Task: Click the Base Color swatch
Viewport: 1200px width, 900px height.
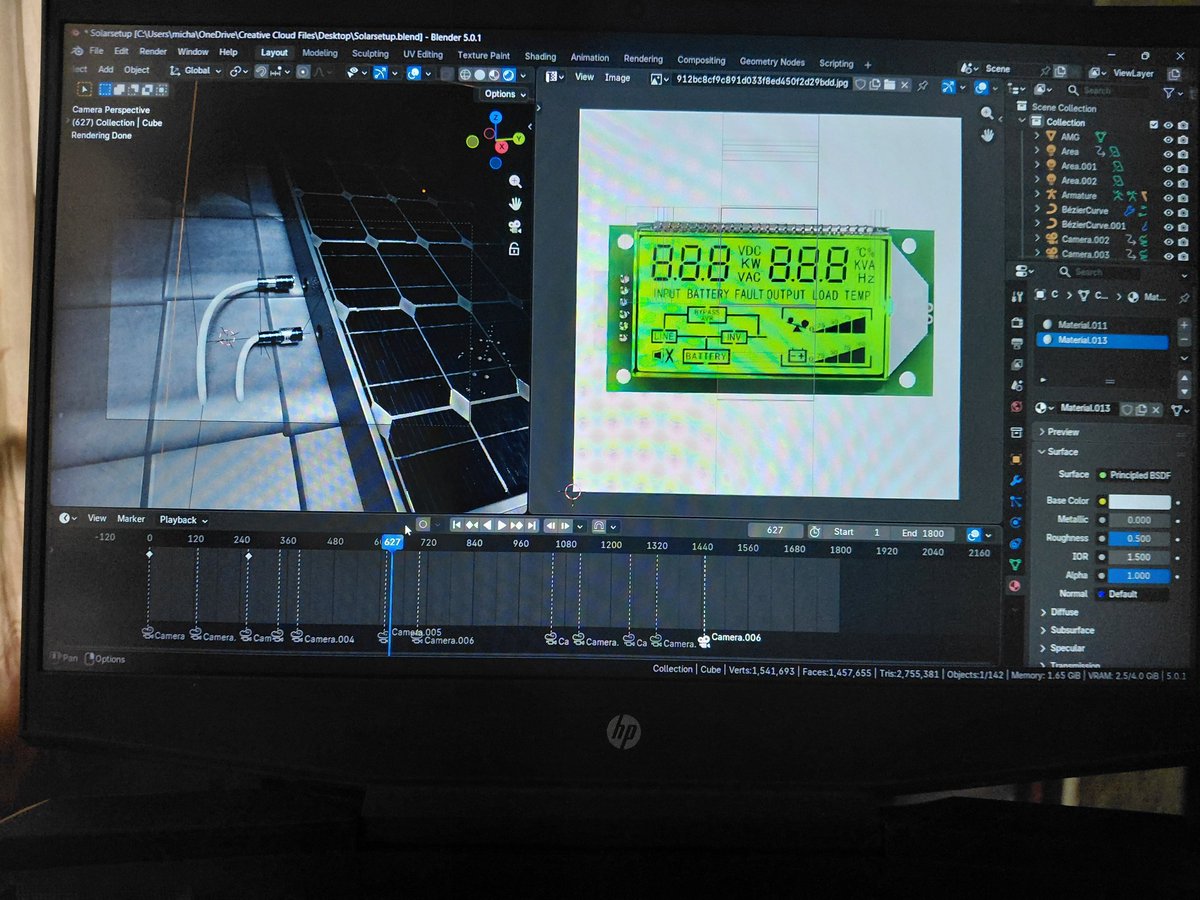Action: (x=1140, y=501)
